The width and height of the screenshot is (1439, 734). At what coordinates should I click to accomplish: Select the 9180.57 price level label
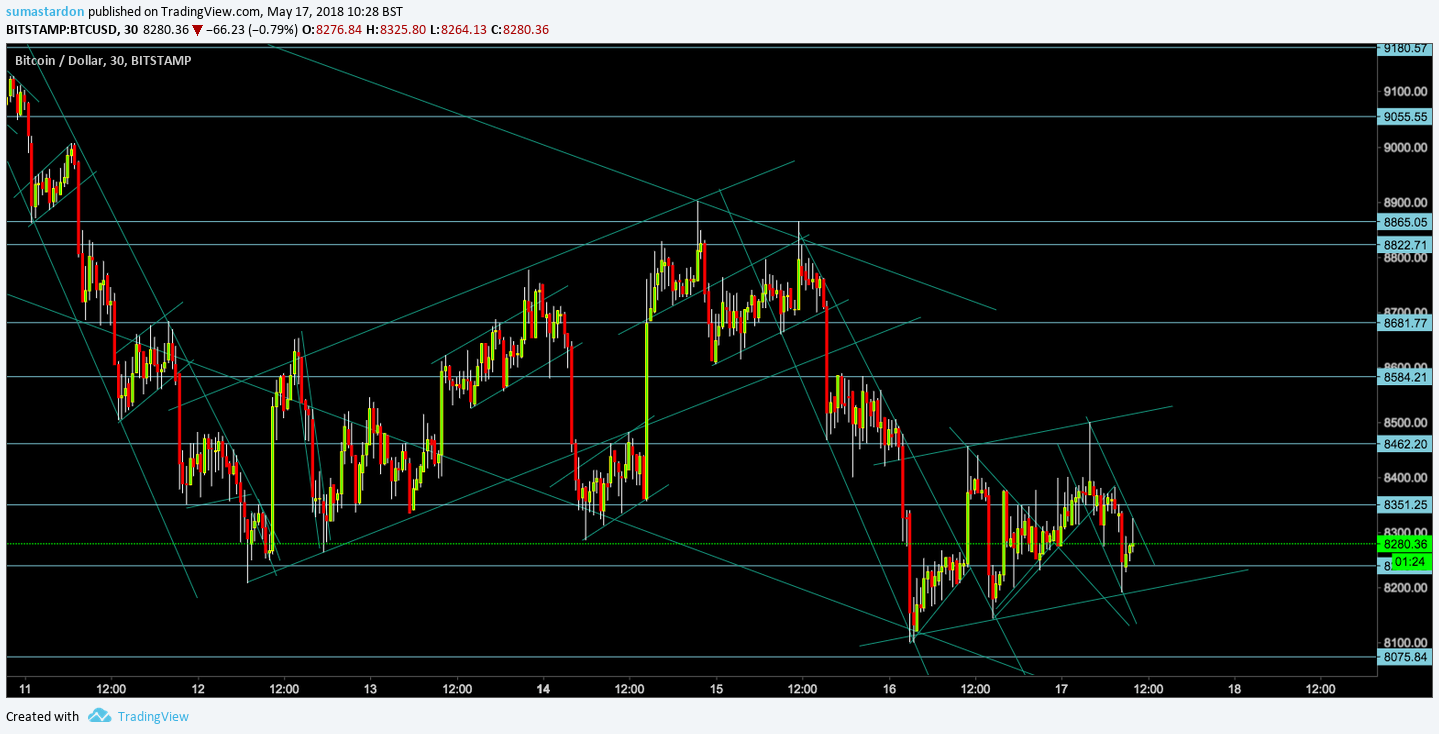click(x=1405, y=48)
